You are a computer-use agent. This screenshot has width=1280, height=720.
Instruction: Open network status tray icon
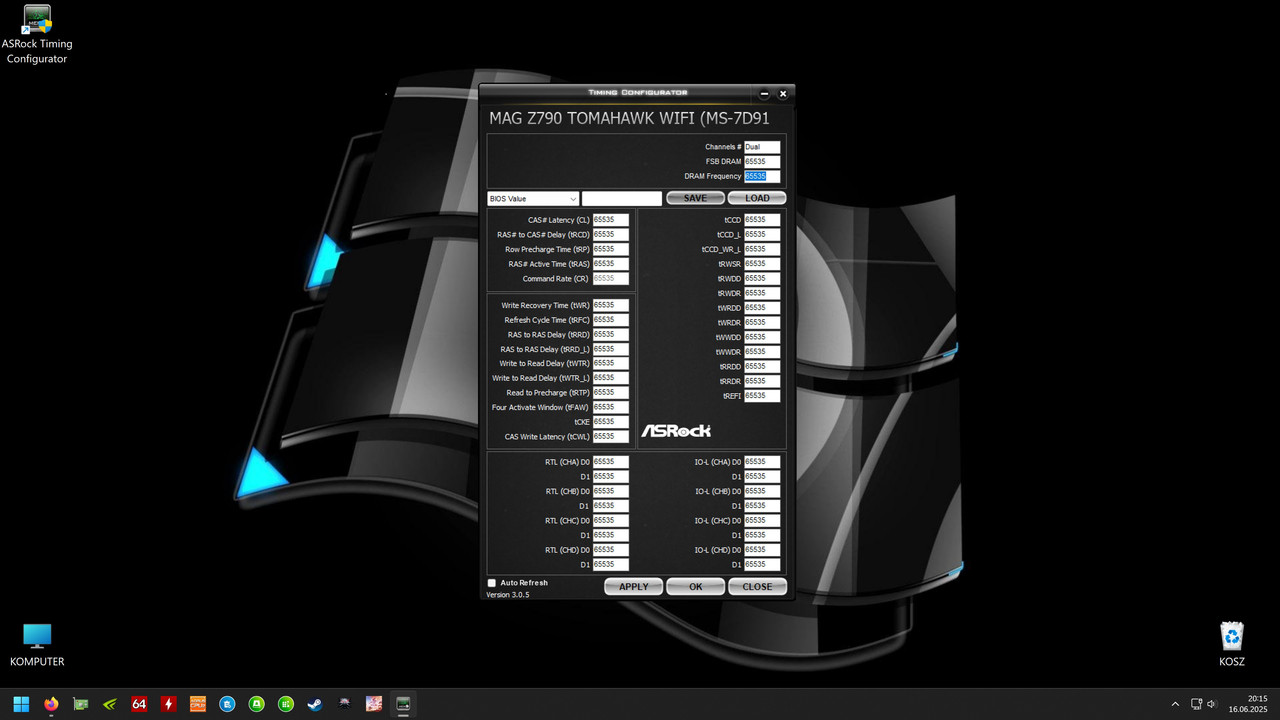(1196, 704)
